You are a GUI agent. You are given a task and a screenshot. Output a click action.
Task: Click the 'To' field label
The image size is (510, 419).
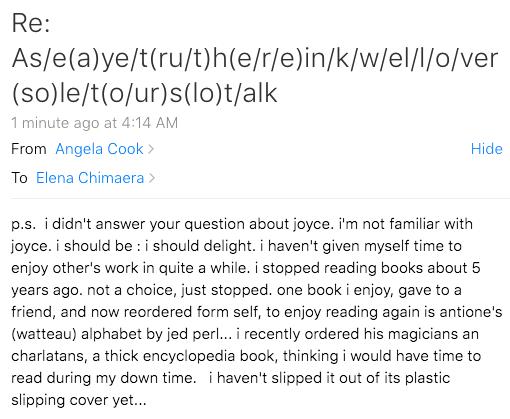(x=19, y=178)
